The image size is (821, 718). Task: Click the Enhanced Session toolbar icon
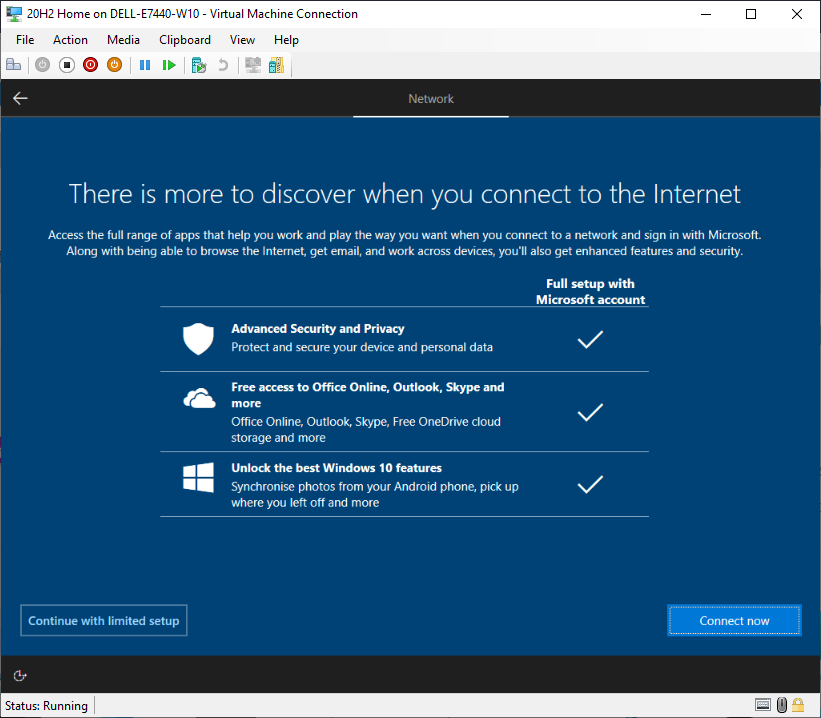point(253,65)
